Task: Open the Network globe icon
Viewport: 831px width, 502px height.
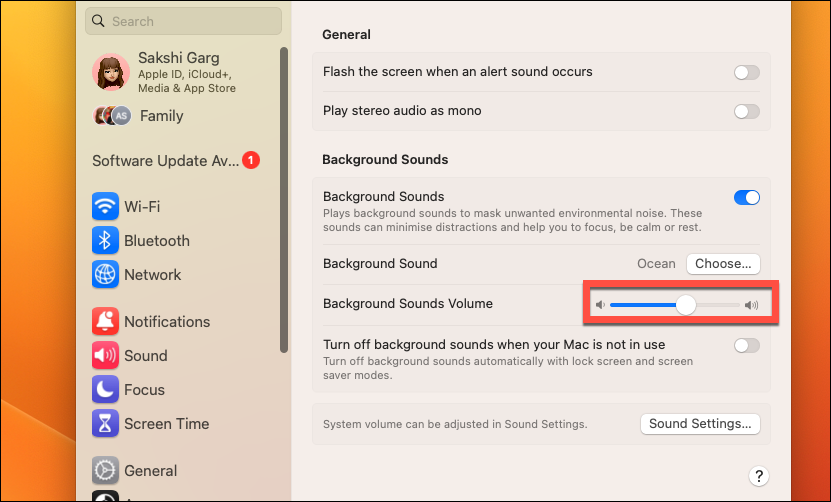Action: [105, 275]
